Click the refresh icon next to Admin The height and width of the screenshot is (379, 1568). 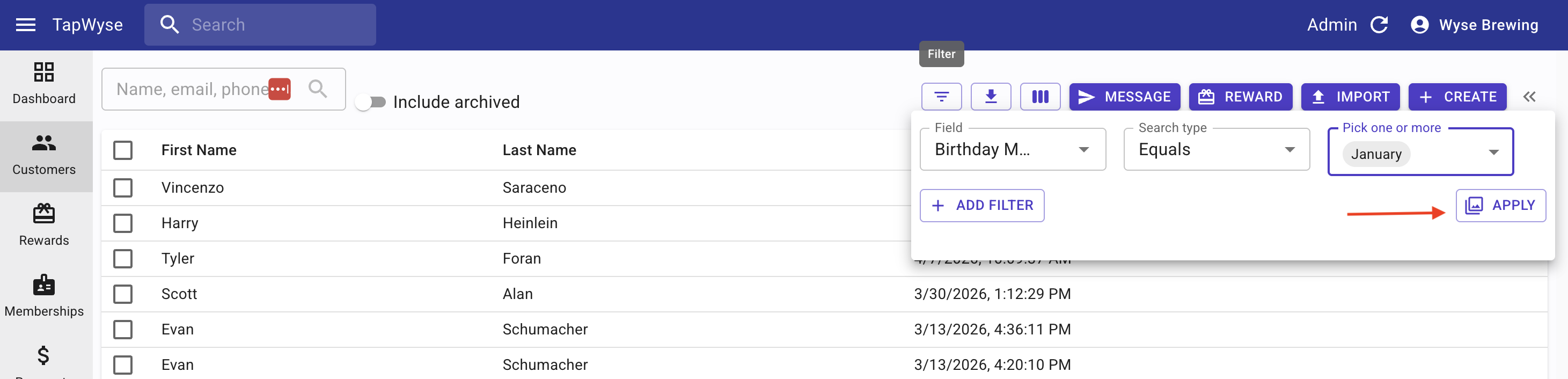point(1379,25)
